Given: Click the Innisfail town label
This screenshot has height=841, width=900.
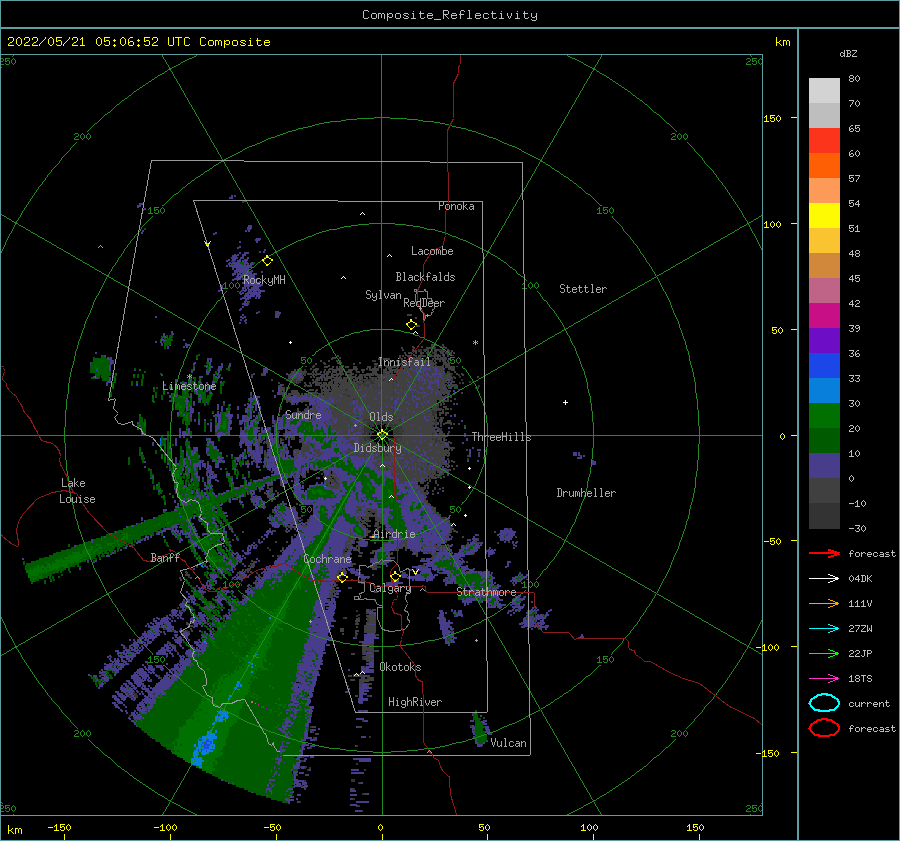Looking at the screenshot, I should point(404,362).
